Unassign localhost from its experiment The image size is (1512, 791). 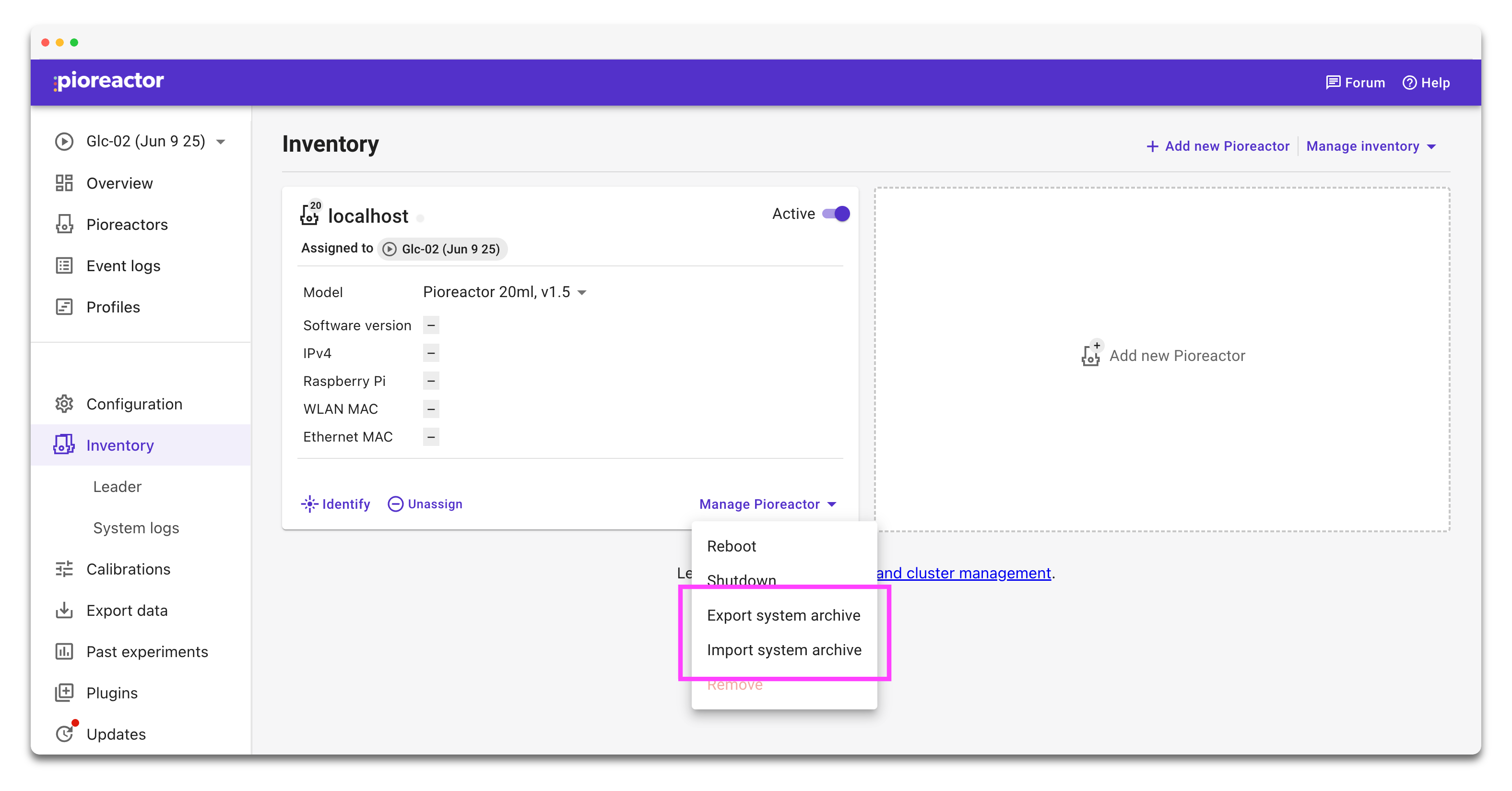[x=425, y=504]
